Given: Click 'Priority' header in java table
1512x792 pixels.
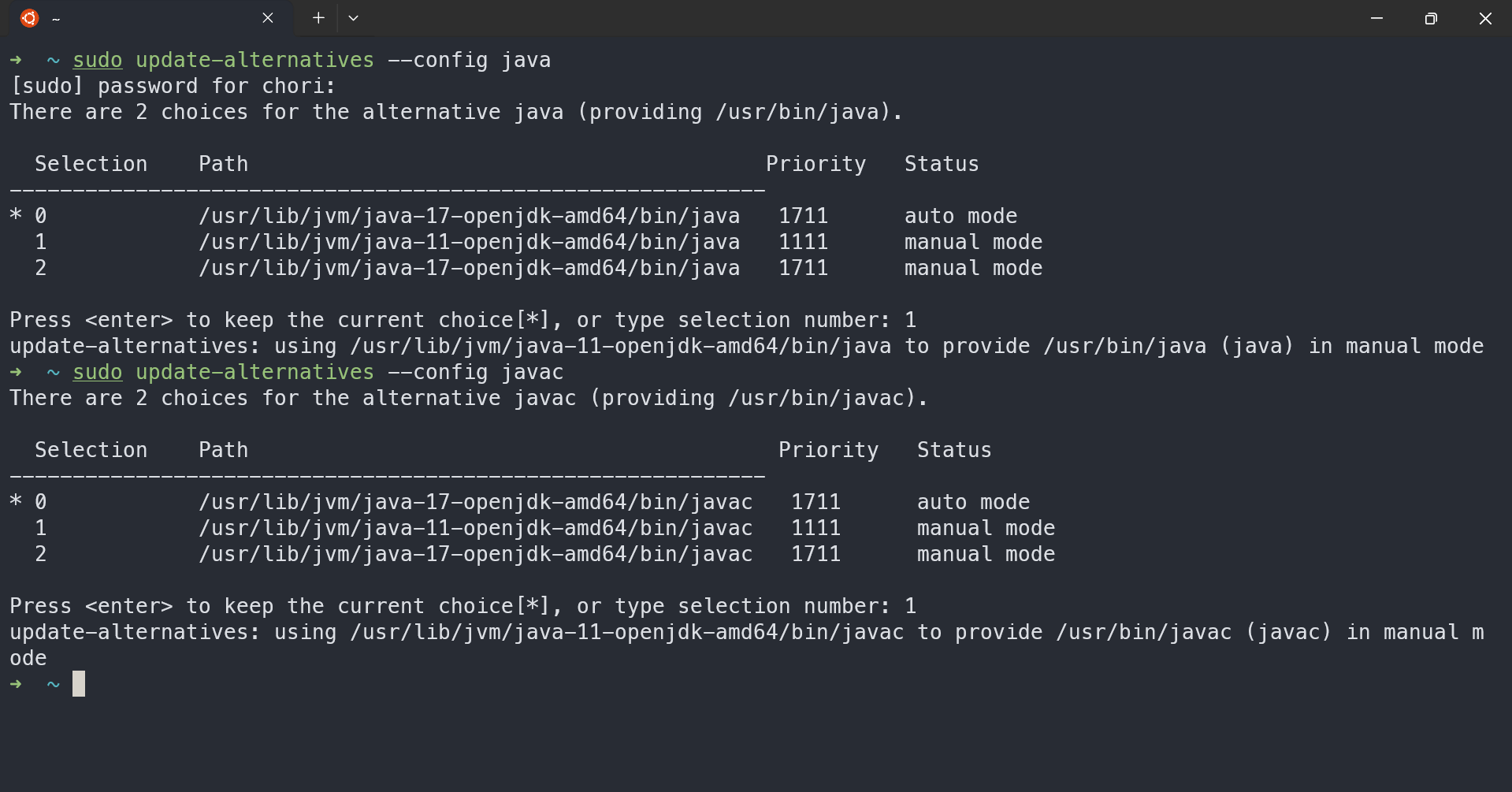Looking at the screenshot, I should point(815,164).
